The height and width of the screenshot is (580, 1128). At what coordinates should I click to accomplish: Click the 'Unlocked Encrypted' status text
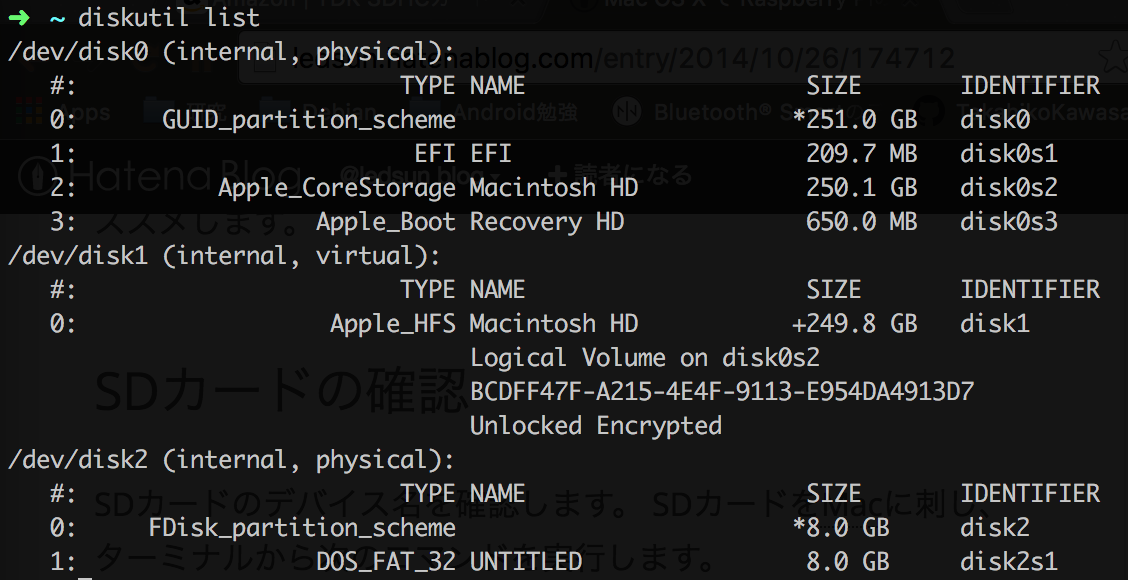(x=596, y=425)
